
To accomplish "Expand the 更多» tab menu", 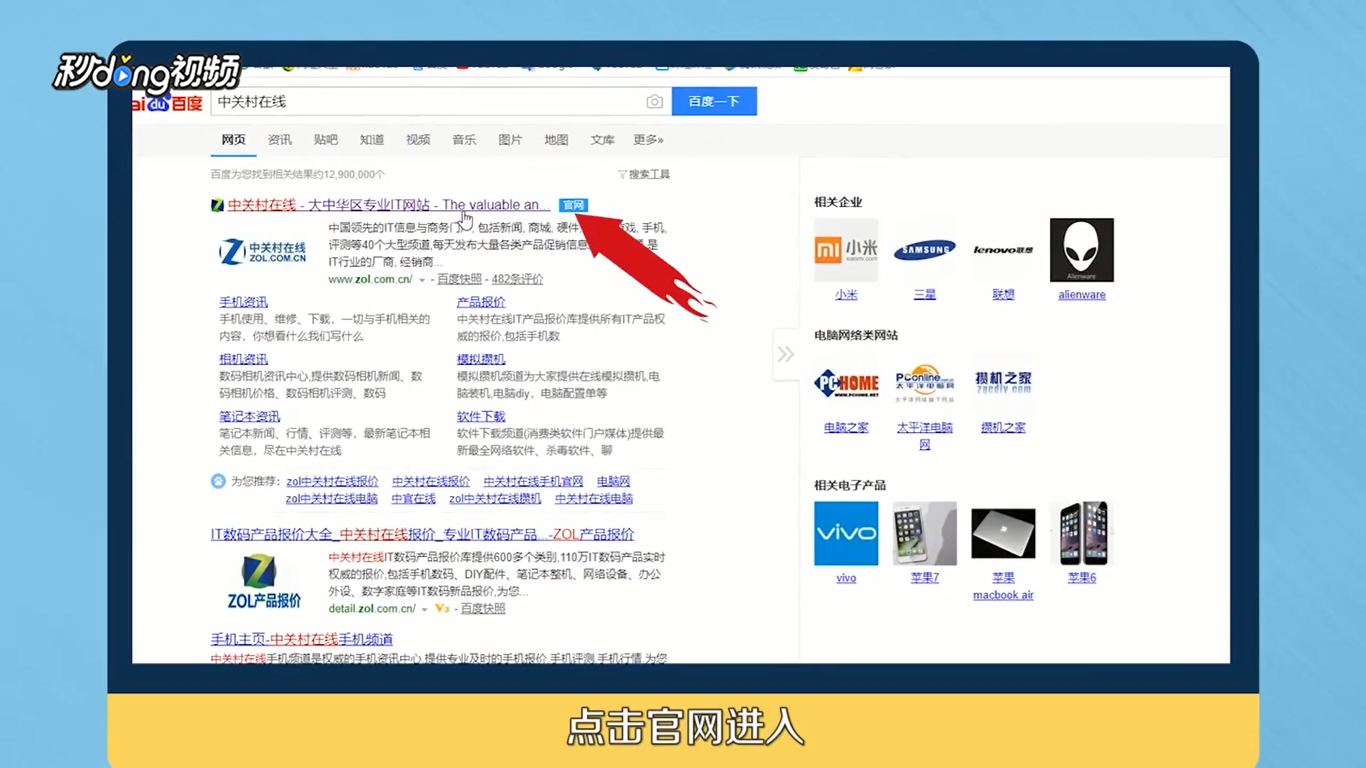I will pos(648,140).
